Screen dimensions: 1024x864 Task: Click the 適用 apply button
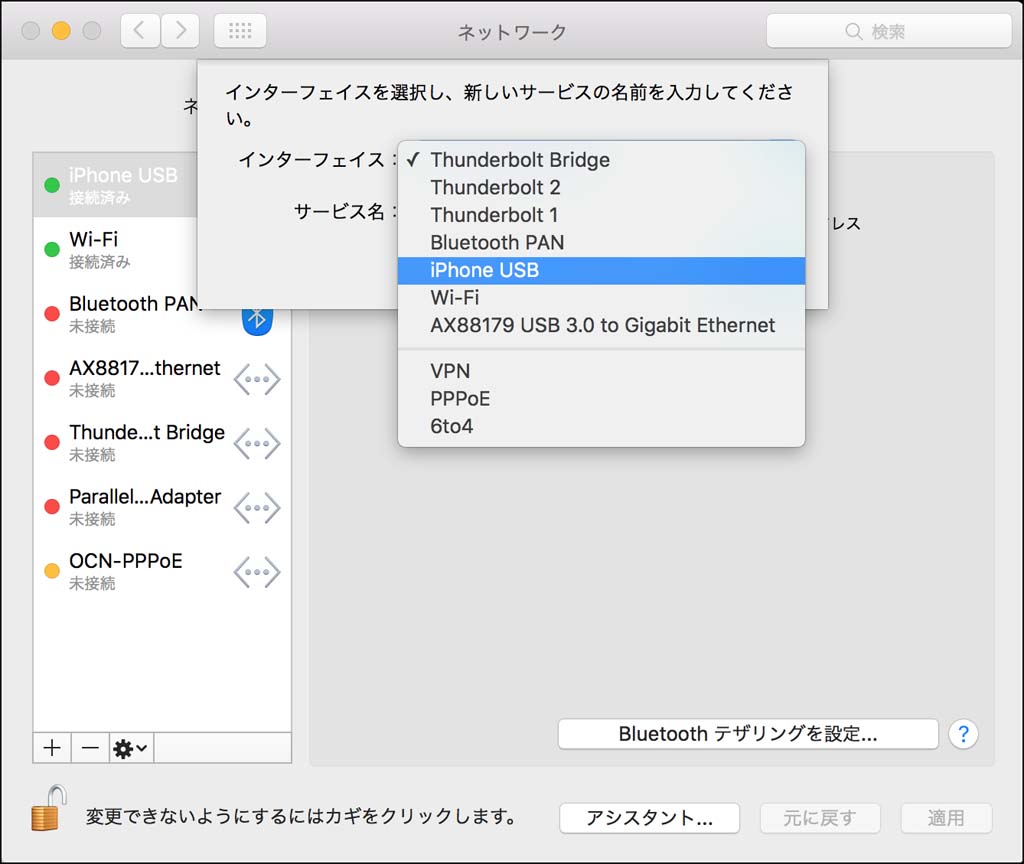[946, 818]
